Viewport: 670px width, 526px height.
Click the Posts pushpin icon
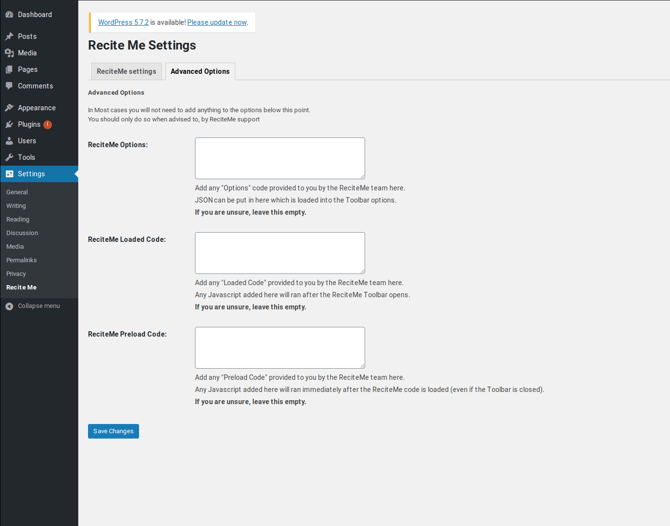click(9, 36)
